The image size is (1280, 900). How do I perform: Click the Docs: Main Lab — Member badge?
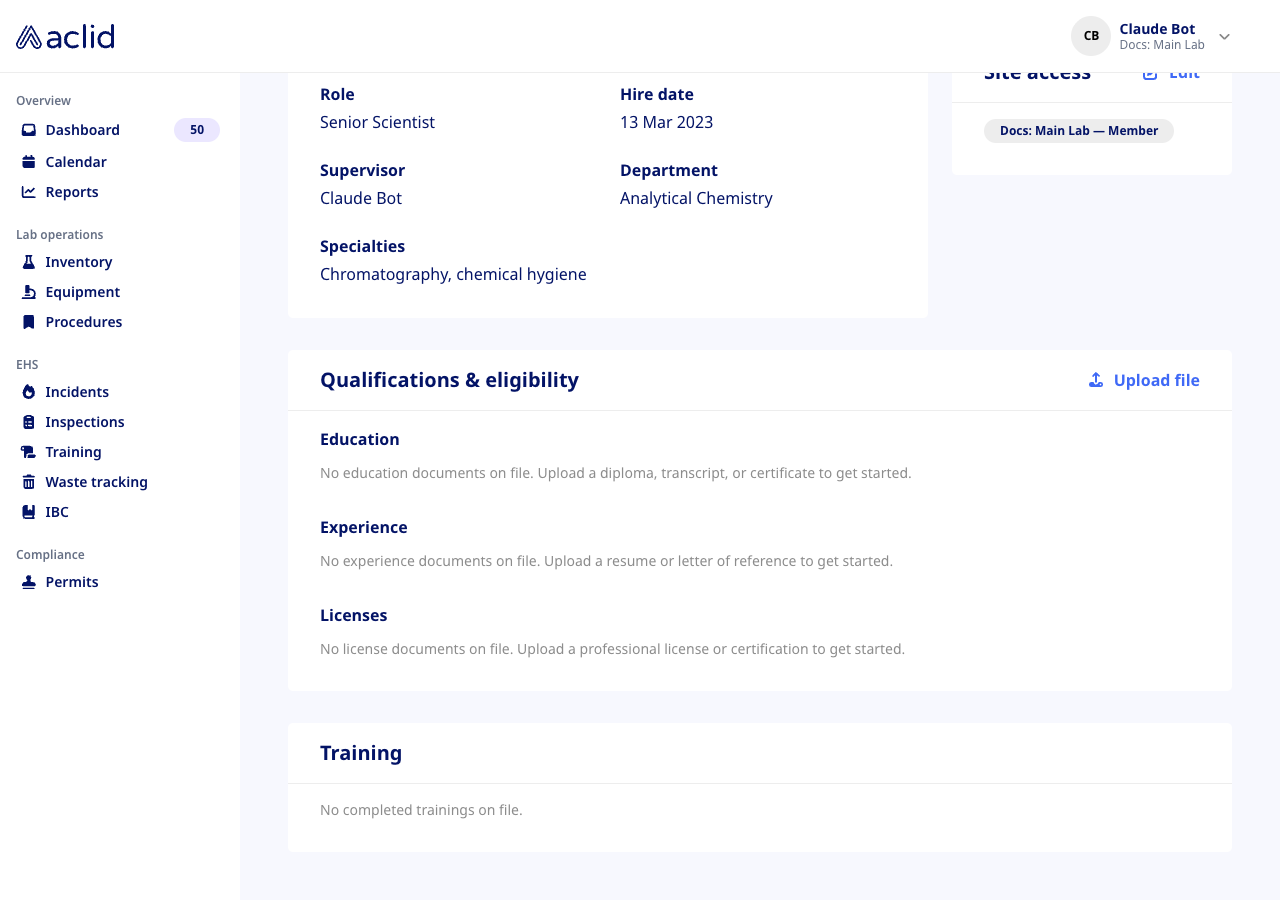tap(1079, 131)
